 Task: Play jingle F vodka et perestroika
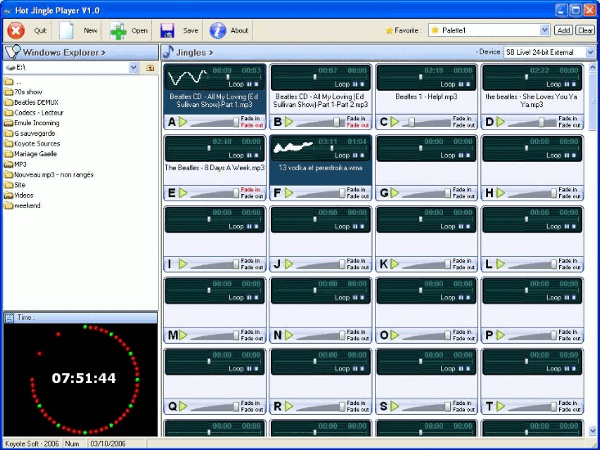[289, 193]
